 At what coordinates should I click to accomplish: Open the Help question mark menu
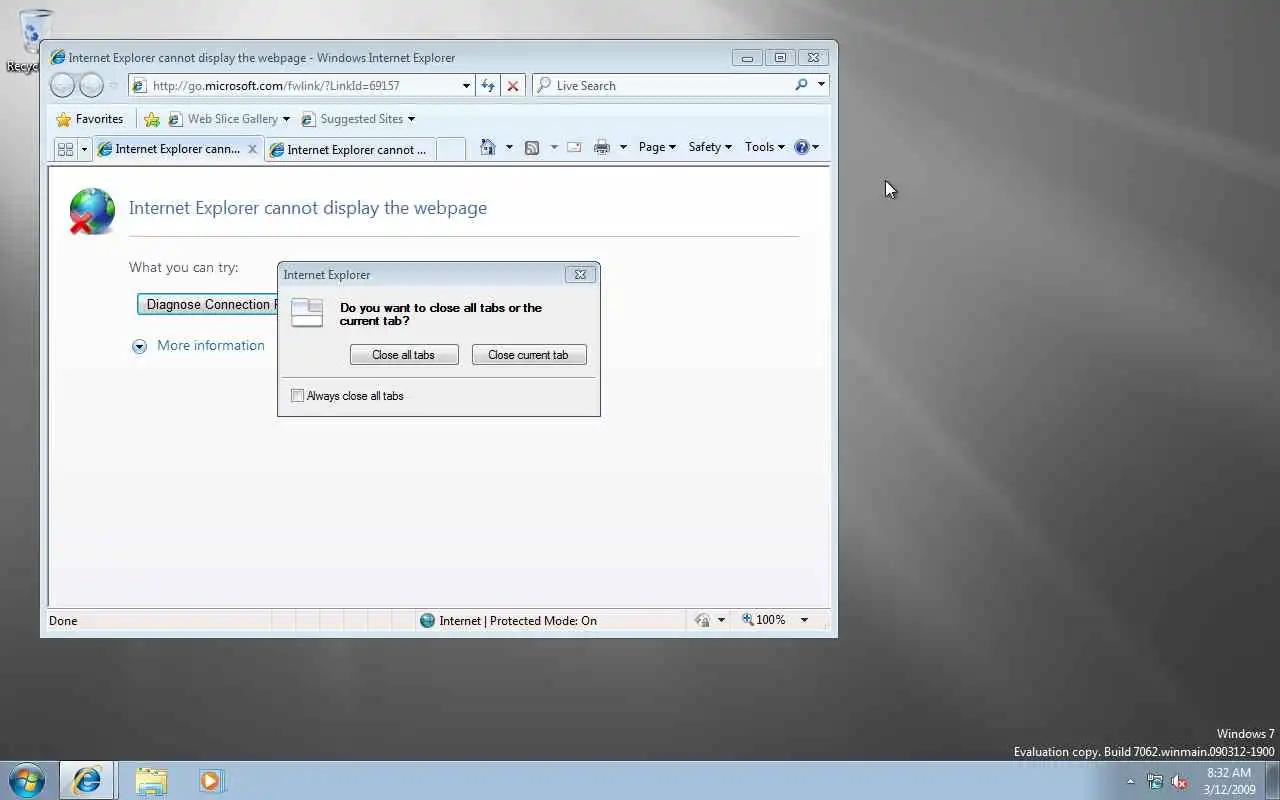coord(807,147)
